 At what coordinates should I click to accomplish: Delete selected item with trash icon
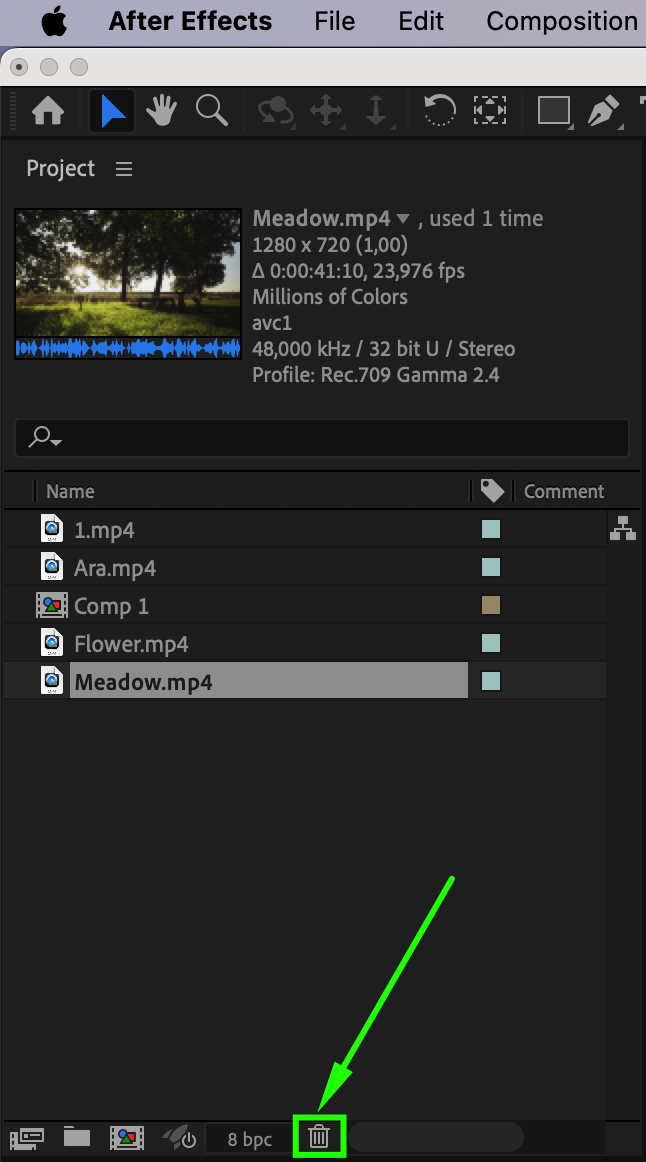click(319, 1136)
